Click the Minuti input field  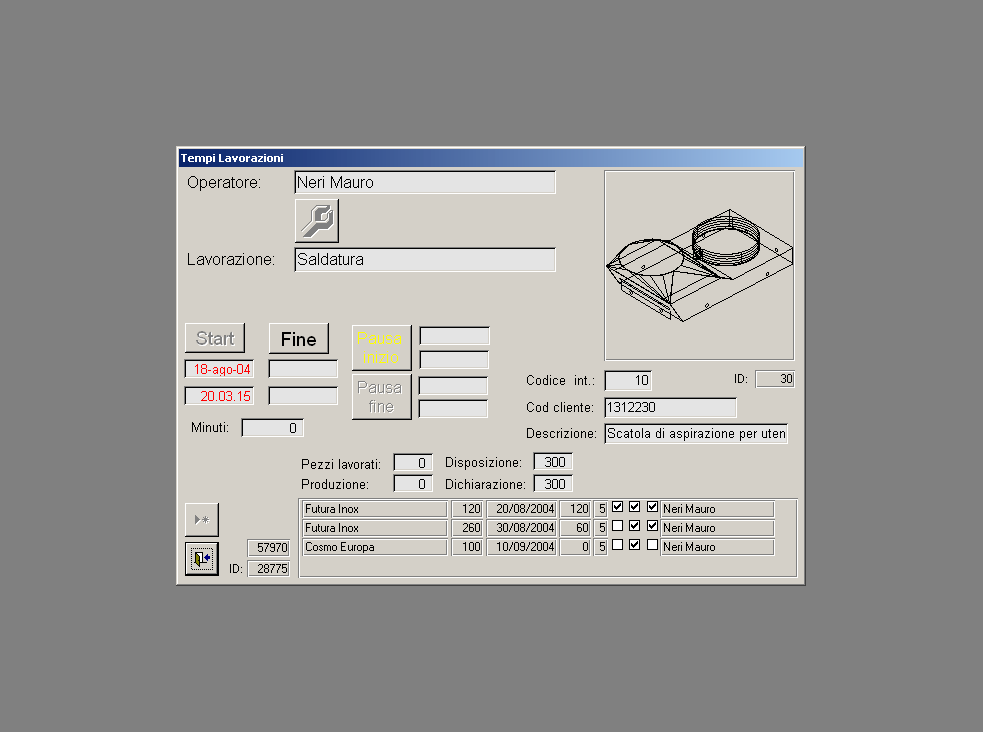tap(273, 428)
